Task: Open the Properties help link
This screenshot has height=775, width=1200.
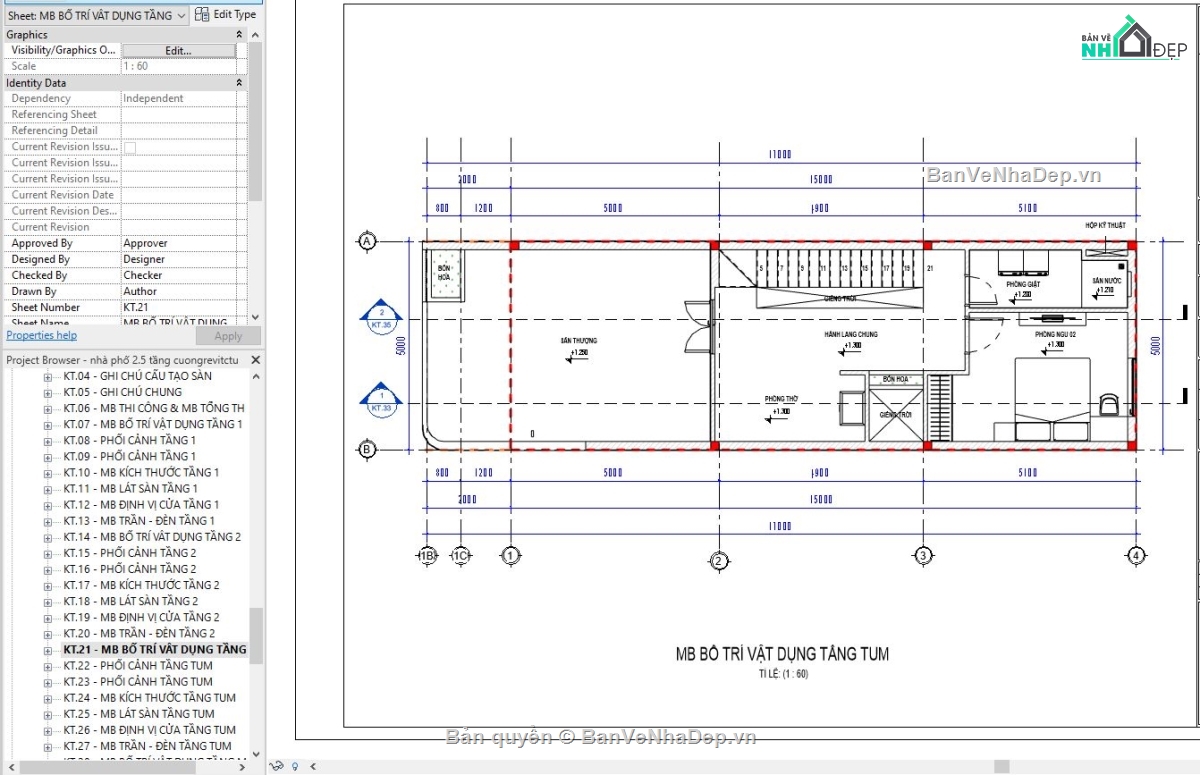Action: pos(41,335)
